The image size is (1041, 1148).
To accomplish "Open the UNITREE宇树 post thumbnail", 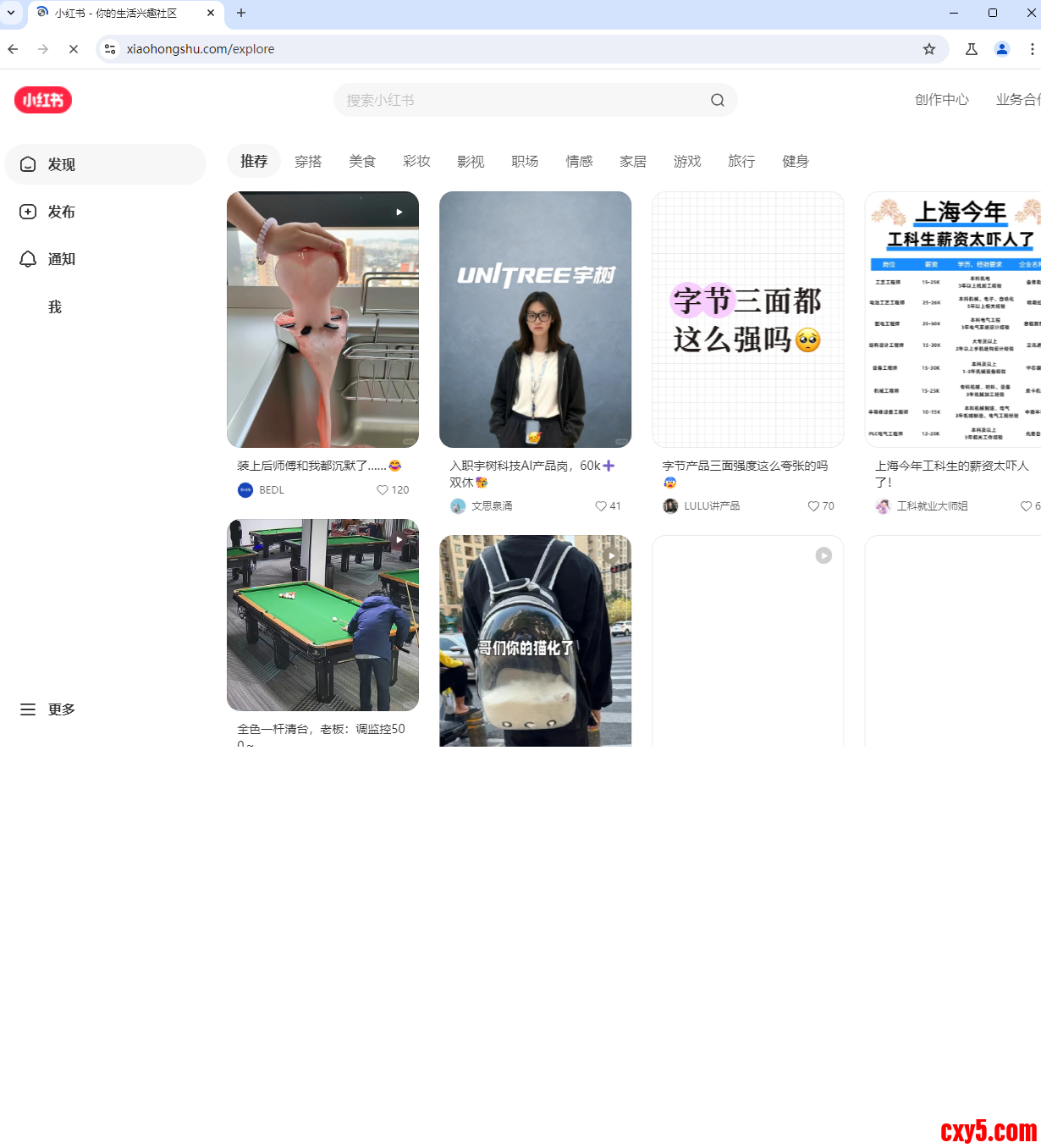I will click(535, 319).
